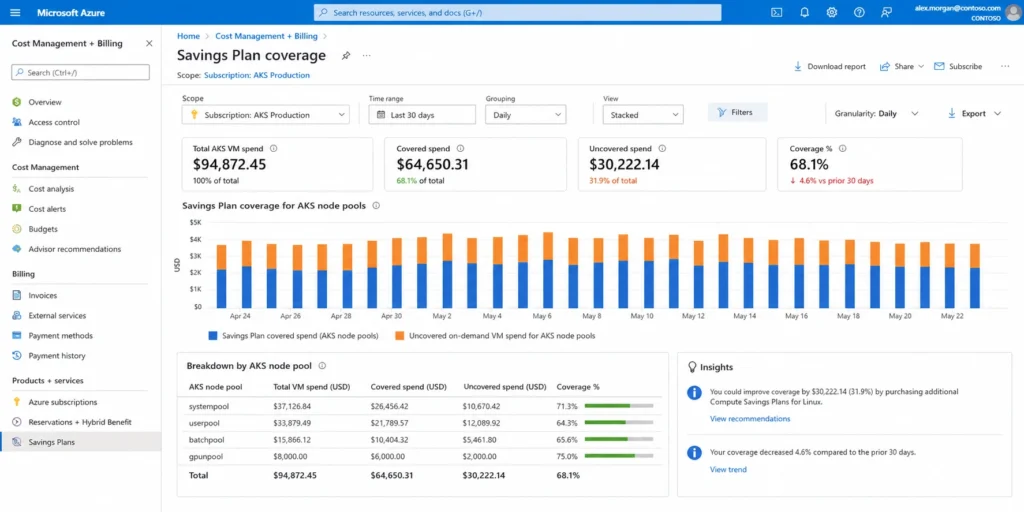The width and height of the screenshot is (1024, 512).
Task: Open Diagnose and solve problems
Action: [x=80, y=142]
